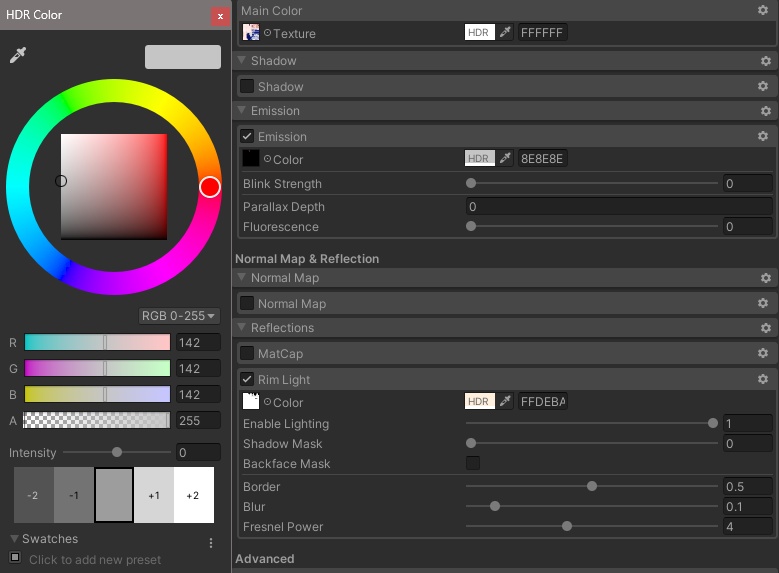Open gear menu on Reflections section header
The width and height of the screenshot is (779, 573).
point(766,328)
